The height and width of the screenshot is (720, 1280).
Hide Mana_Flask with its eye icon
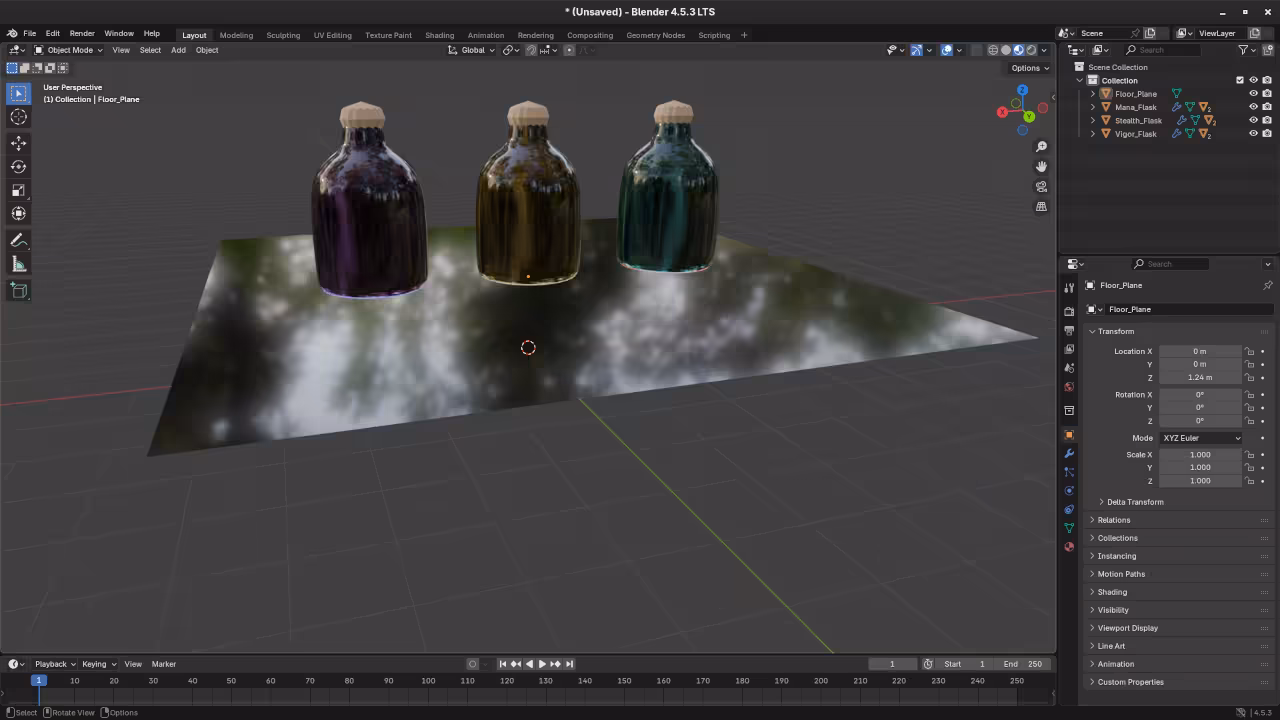coord(1253,107)
